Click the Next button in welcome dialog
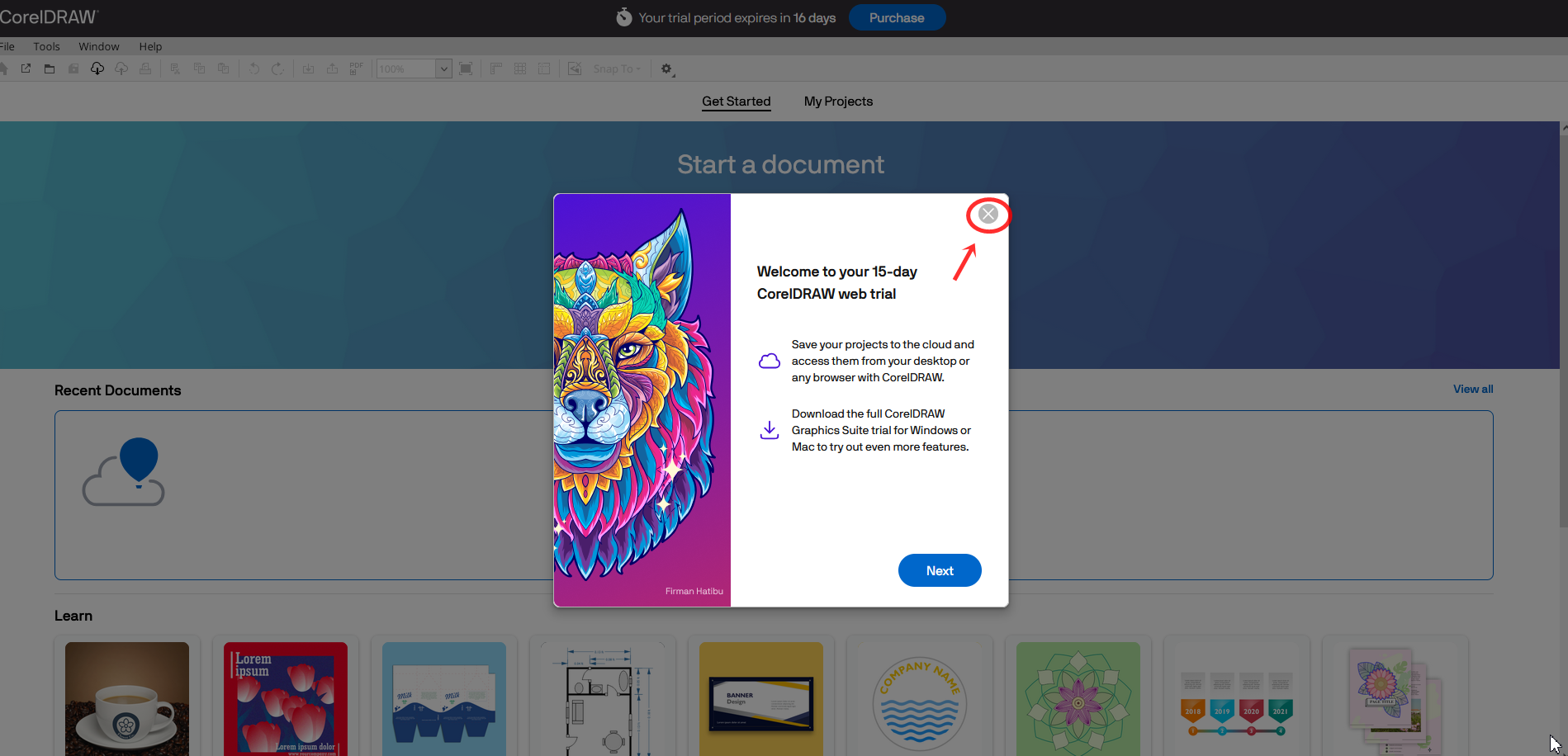Image resolution: width=1568 pixels, height=756 pixels. [940, 570]
